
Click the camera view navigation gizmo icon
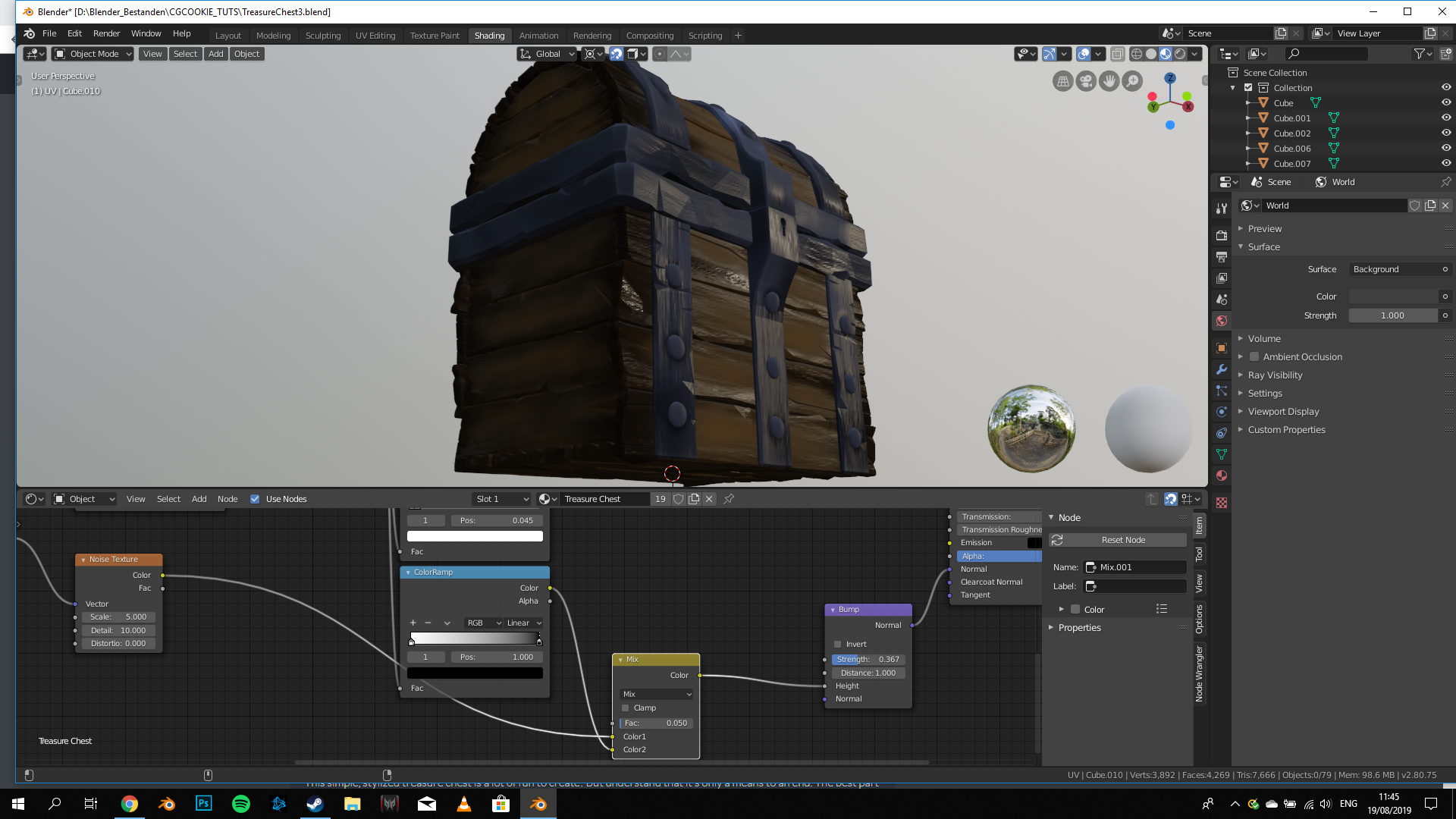1086,81
